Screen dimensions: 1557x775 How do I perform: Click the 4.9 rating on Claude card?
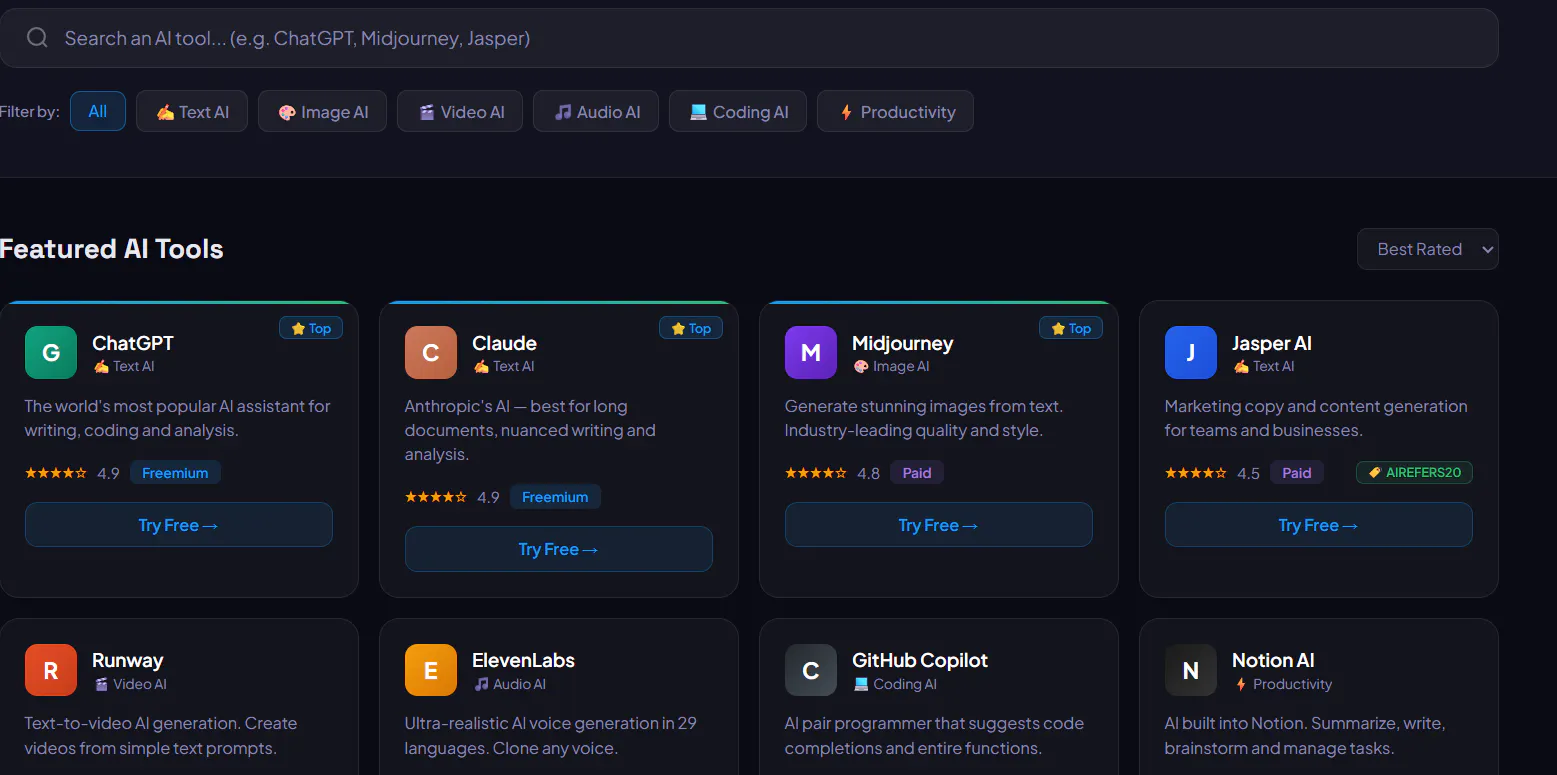coord(488,497)
